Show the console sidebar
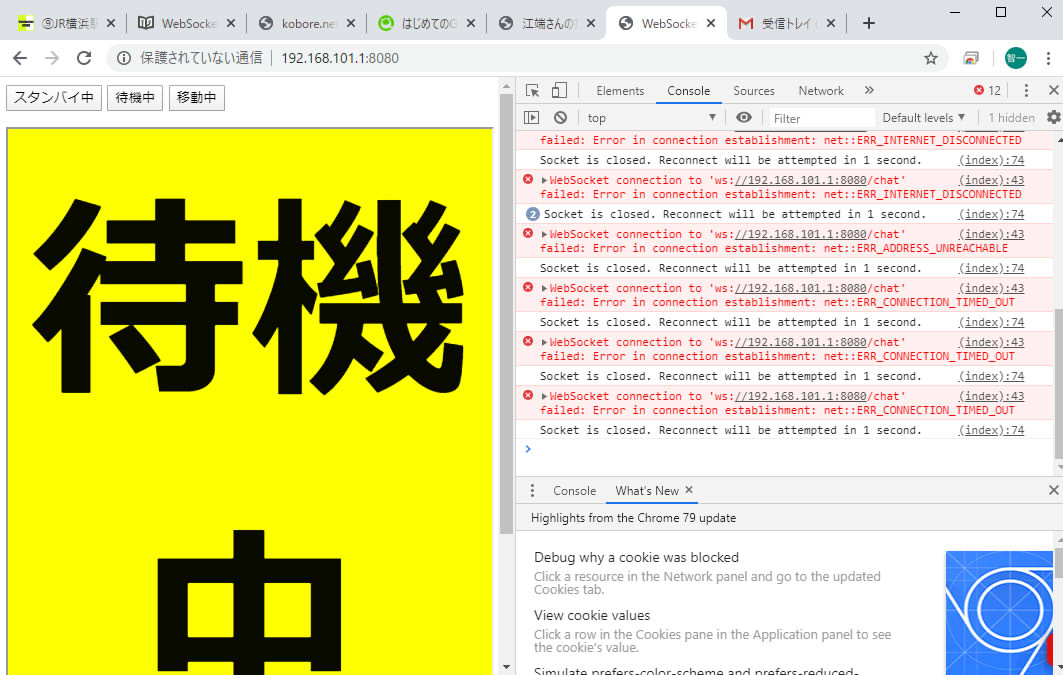The width and height of the screenshot is (1063, 675). pyautogui.click(x=532, y=118)
